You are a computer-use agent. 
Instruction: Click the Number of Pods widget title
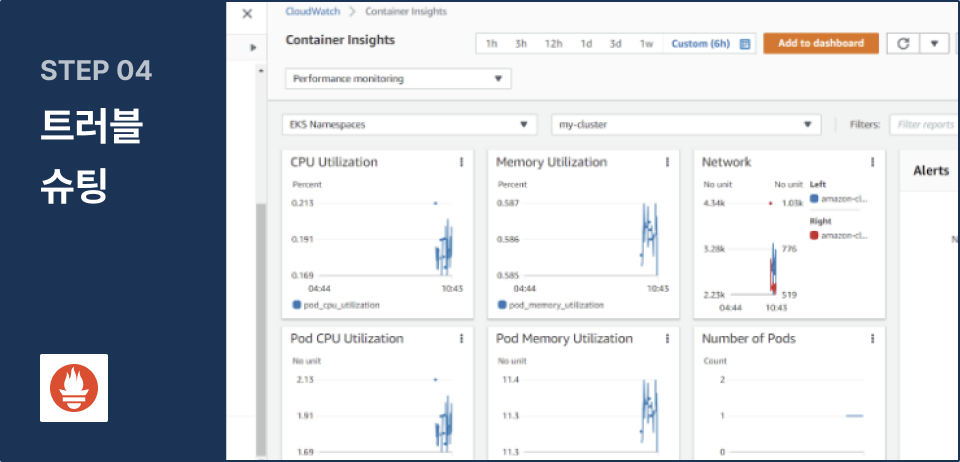pyautogui.click(x=749, y=338)
